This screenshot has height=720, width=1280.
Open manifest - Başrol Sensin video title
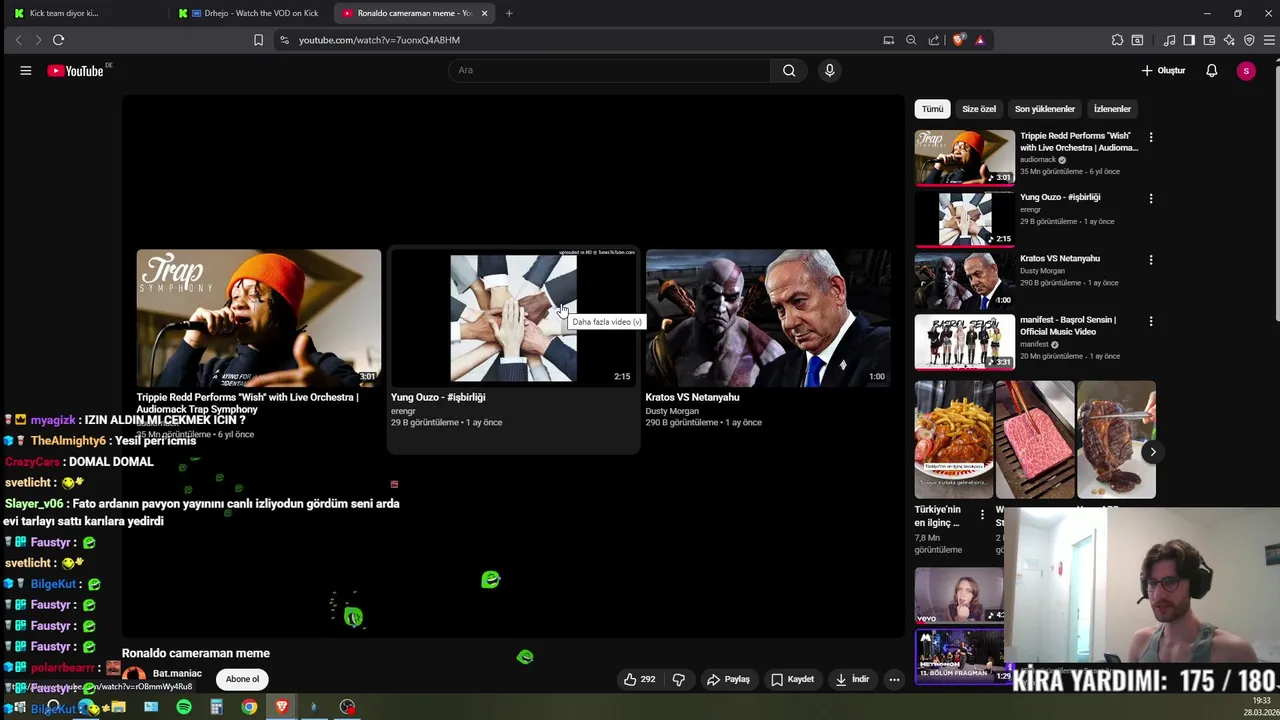pos(1068,325)
